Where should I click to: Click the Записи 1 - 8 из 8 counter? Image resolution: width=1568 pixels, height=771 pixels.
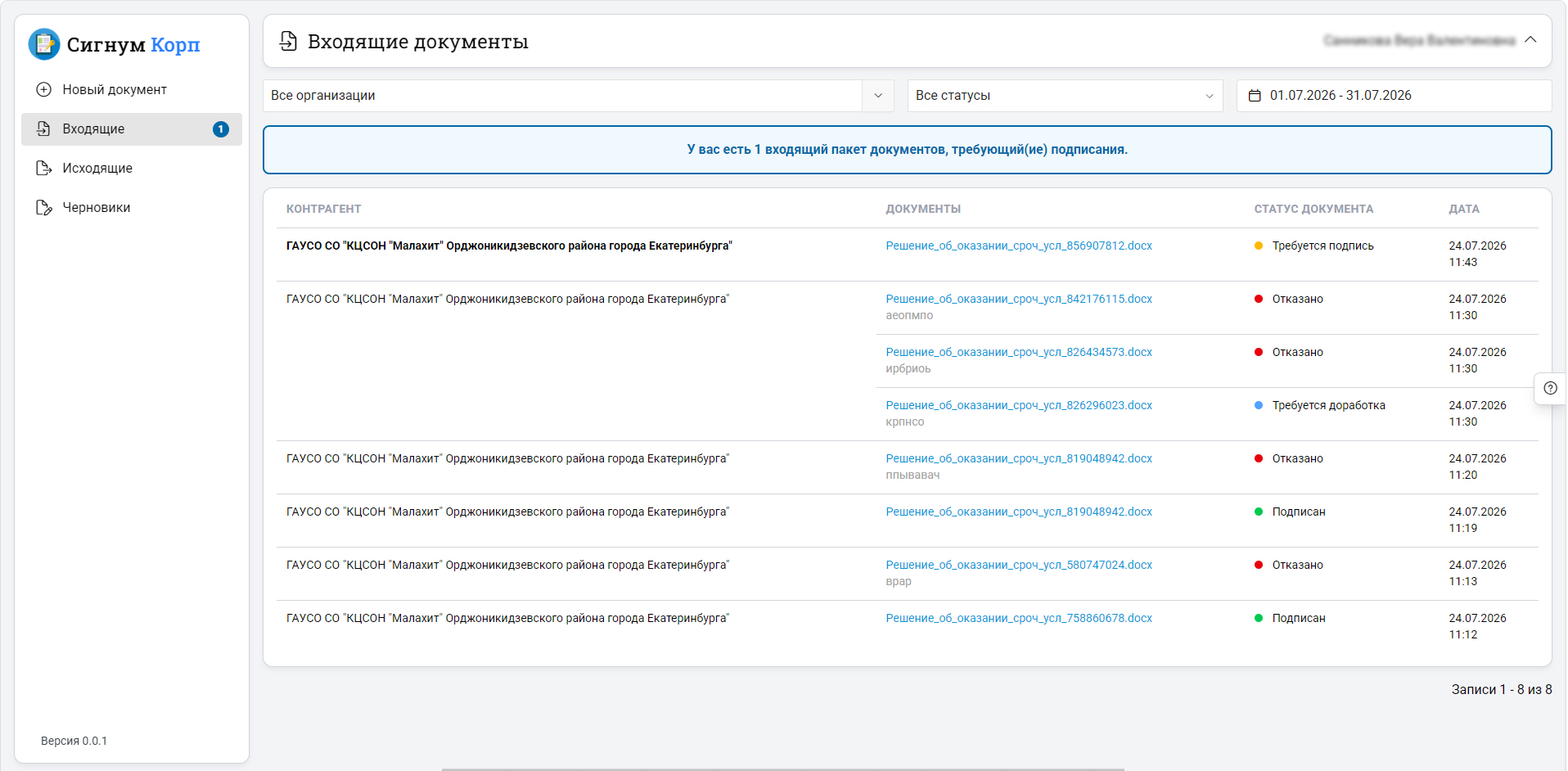pos(1502,689)
